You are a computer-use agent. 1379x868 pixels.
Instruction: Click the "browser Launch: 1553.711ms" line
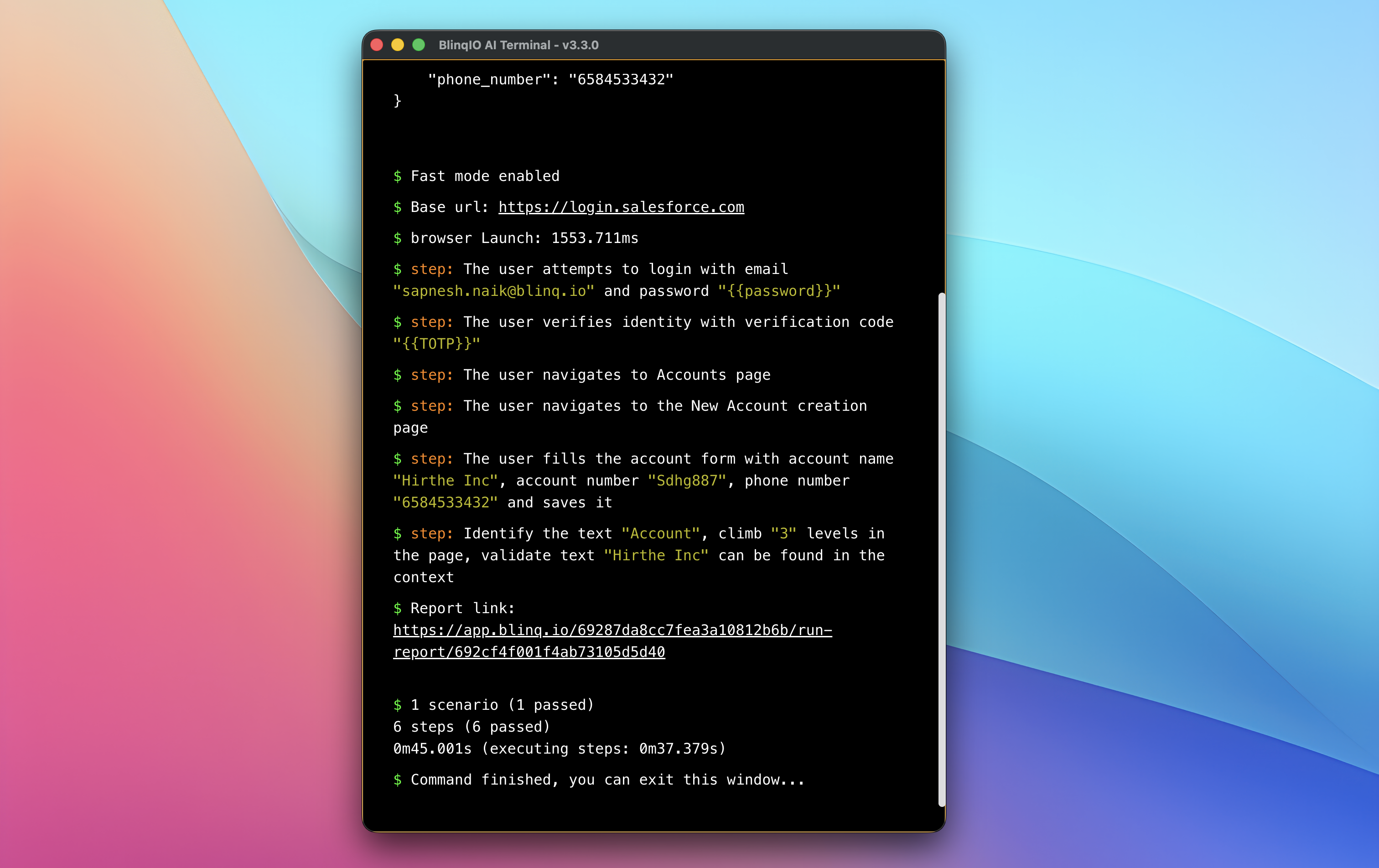pyautogui.click(x=524, y=238)
